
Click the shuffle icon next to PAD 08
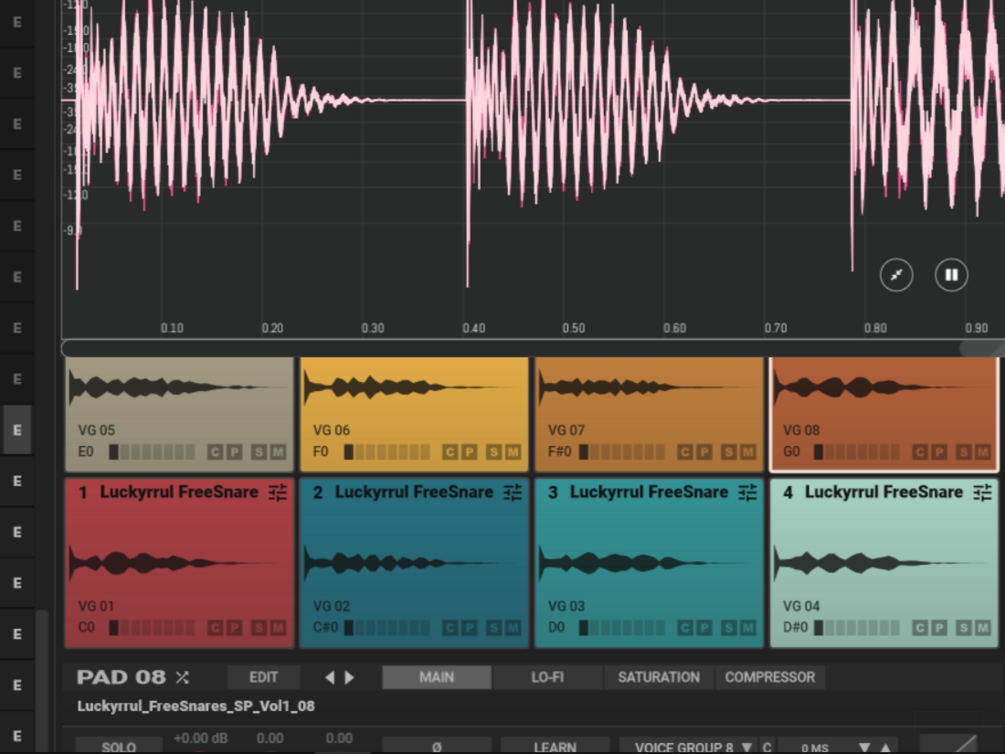(183, 677)
